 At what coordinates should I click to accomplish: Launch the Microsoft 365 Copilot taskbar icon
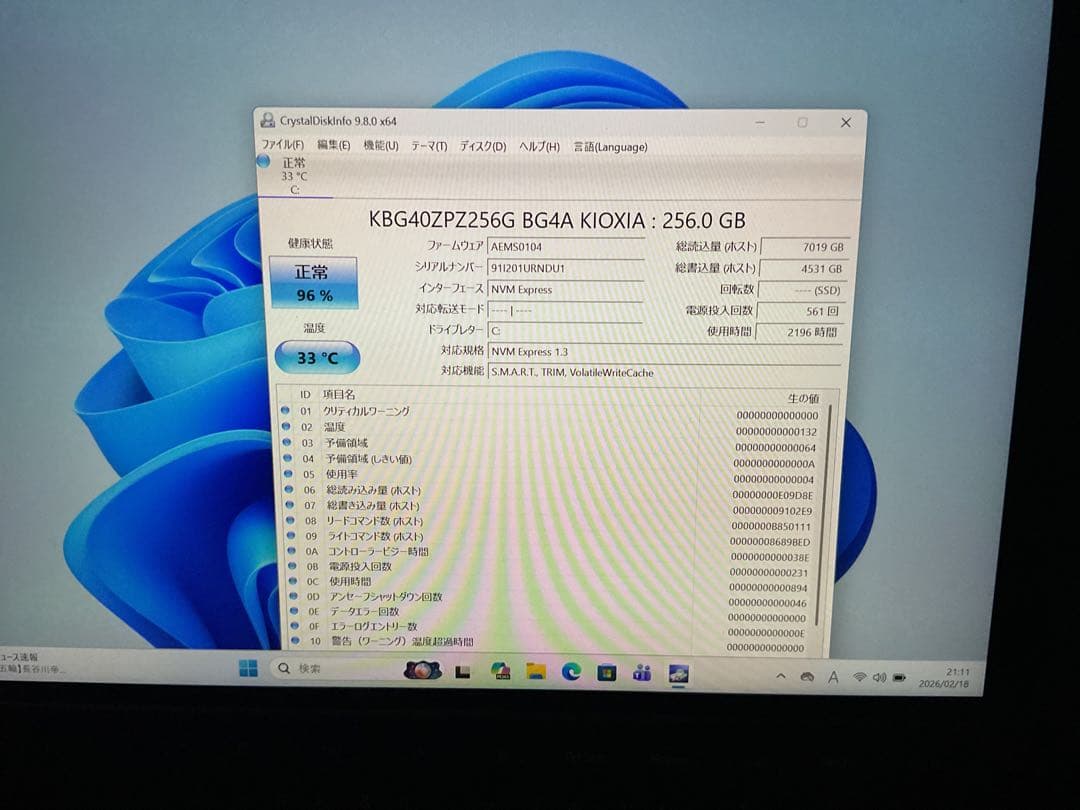point(500,671)
